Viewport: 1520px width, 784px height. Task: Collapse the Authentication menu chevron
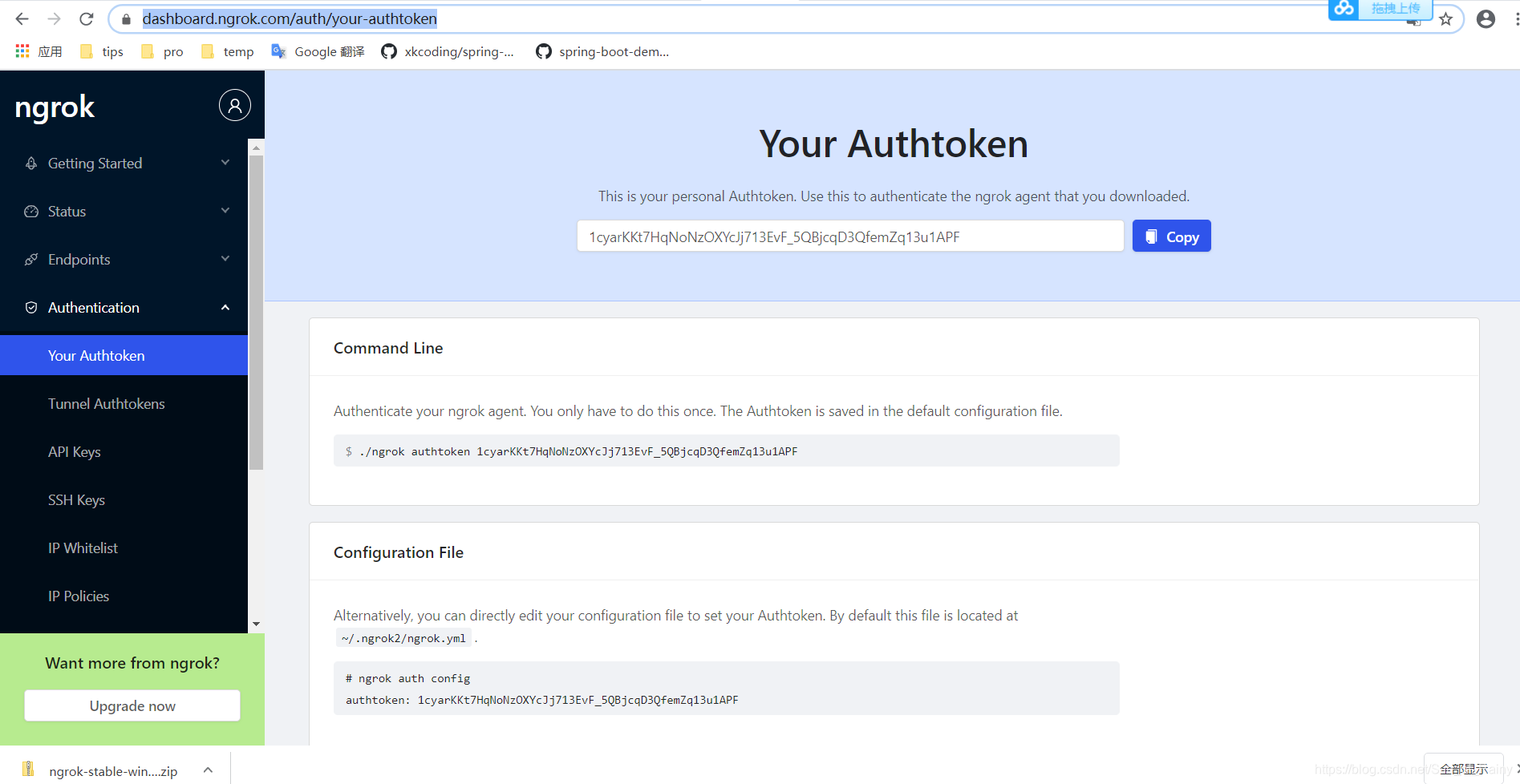pyautogui.click(x=225, y=308)
